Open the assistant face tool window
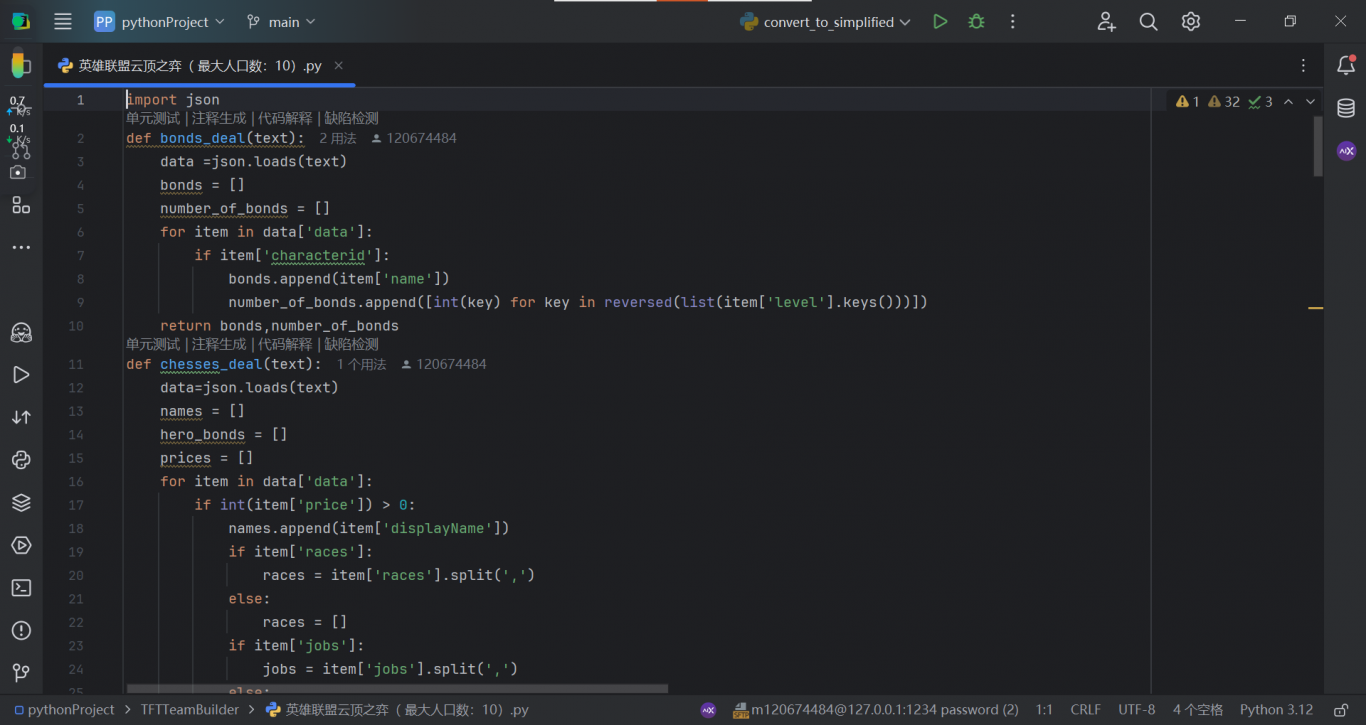The width and height of the screenshot is (1366, 725). [x=21, y=332]
